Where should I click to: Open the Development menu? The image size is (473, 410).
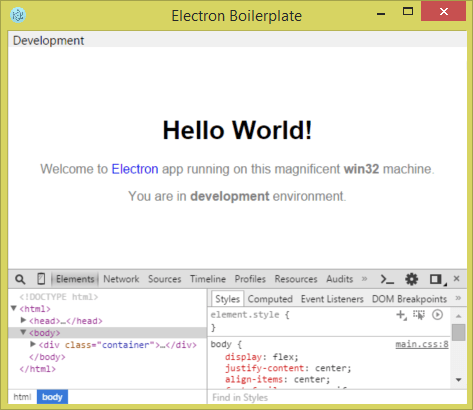click(48, 40)
